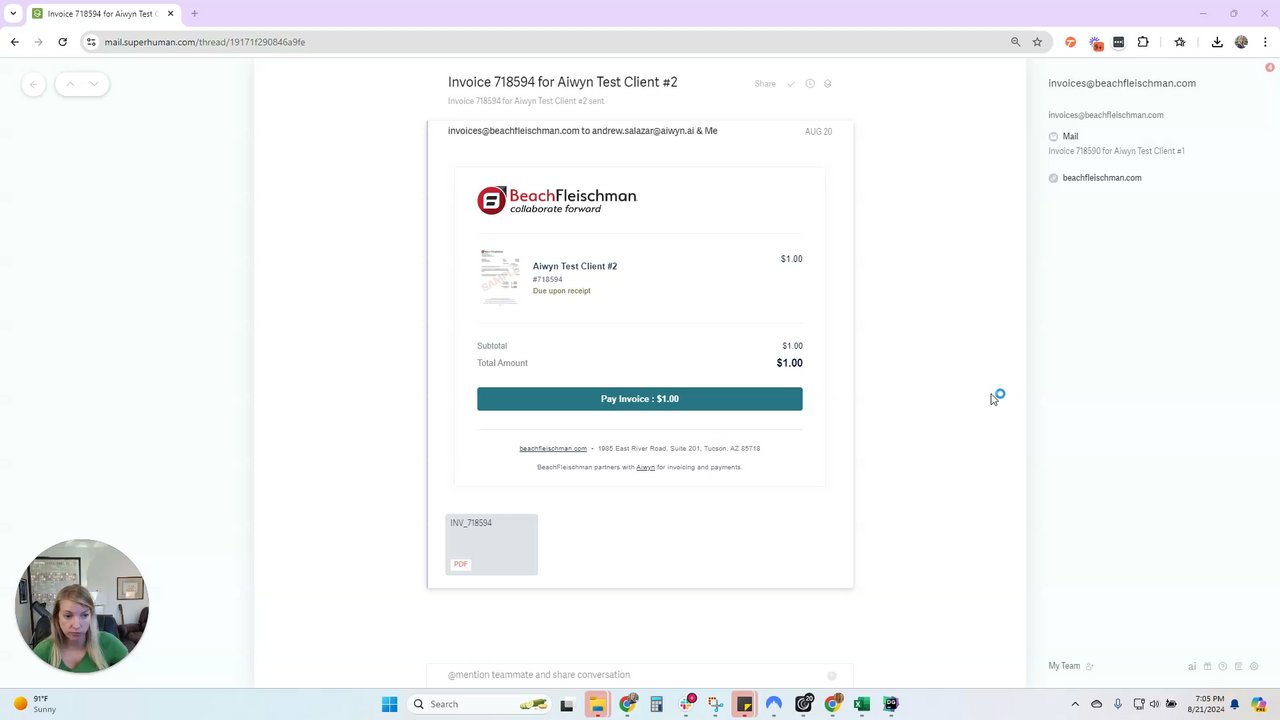Close the Invoice 718594 browser tab
1280x720 pixels.
(x=171, y=14)
